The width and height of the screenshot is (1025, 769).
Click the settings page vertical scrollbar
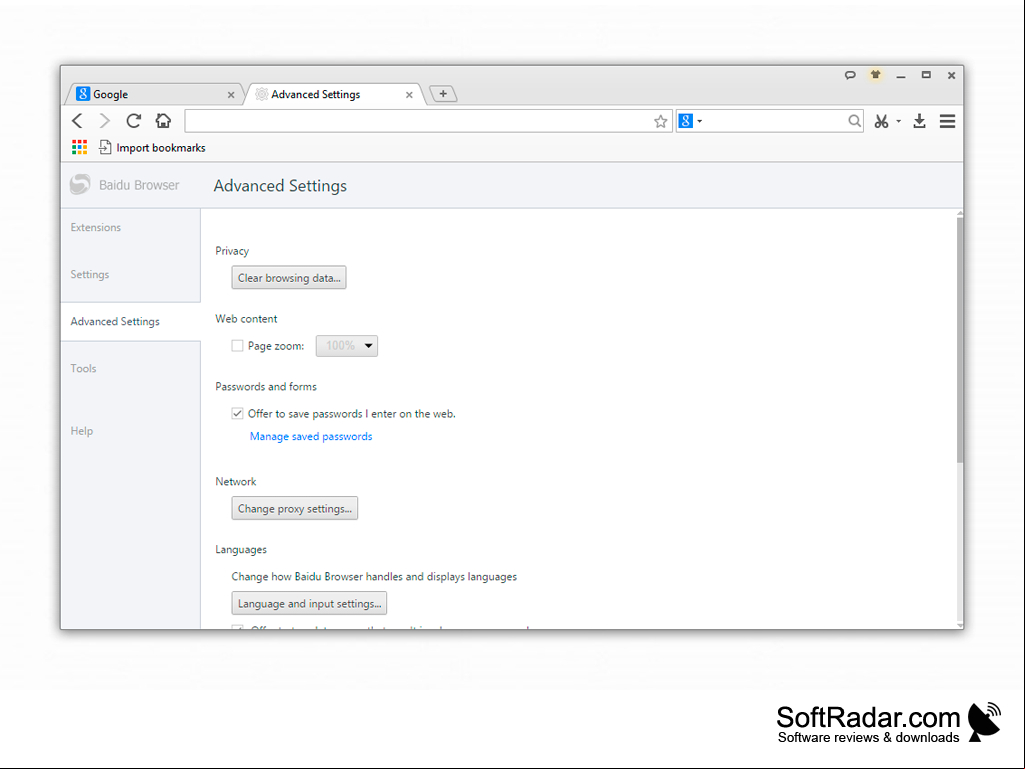tap(960, 340)
